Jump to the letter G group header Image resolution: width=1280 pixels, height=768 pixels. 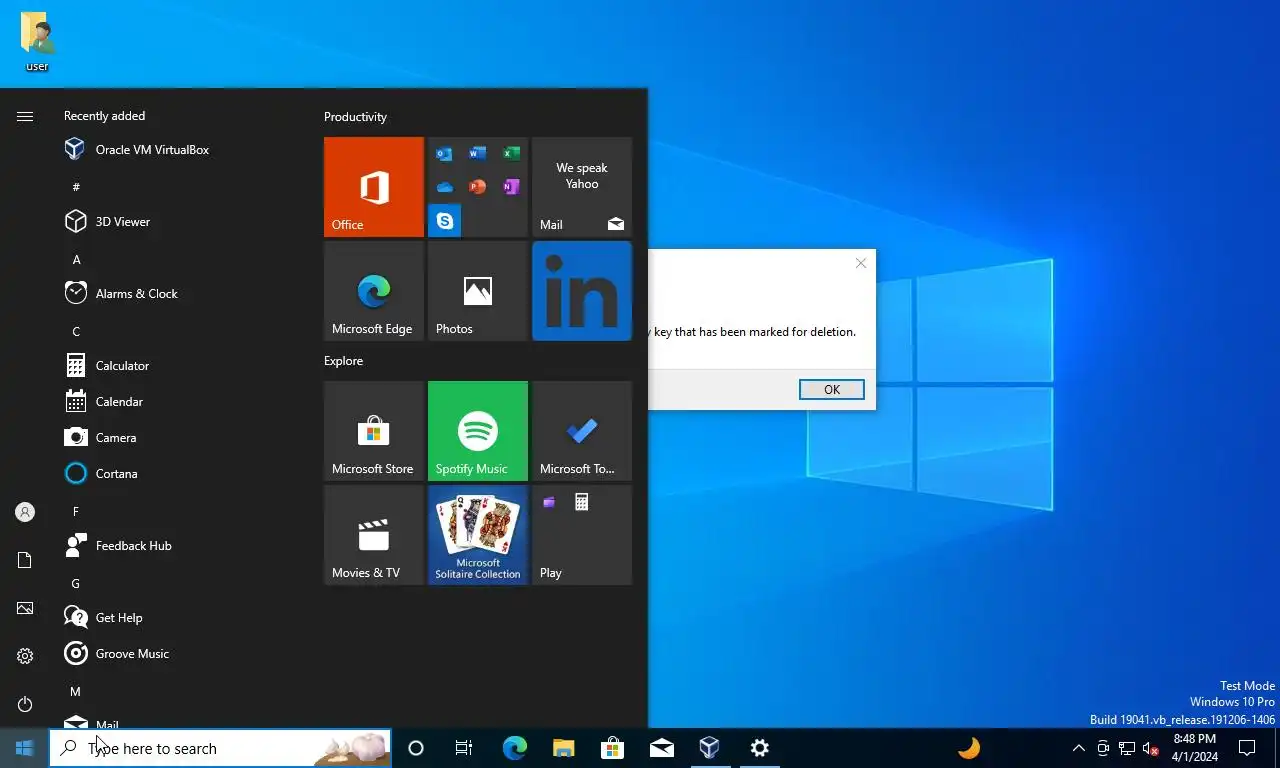[x=76, y=583]
